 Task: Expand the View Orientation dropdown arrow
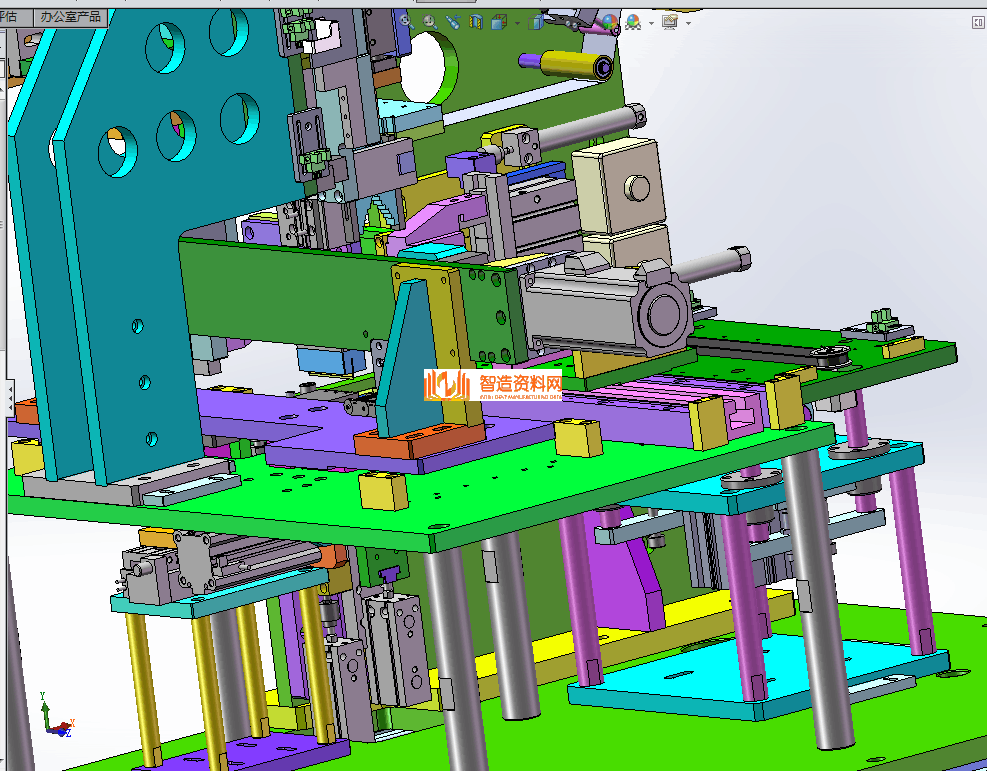[x=515, y=22]
